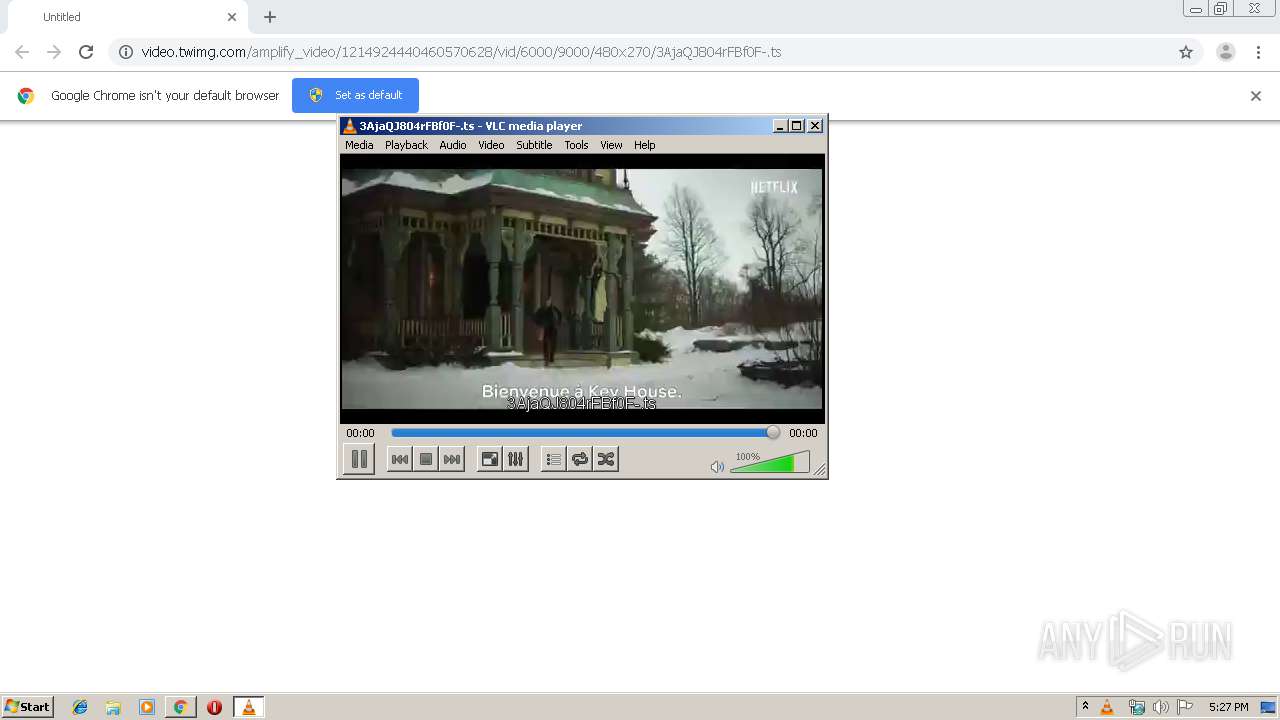Skip to next media in VLC

point(452,459)
